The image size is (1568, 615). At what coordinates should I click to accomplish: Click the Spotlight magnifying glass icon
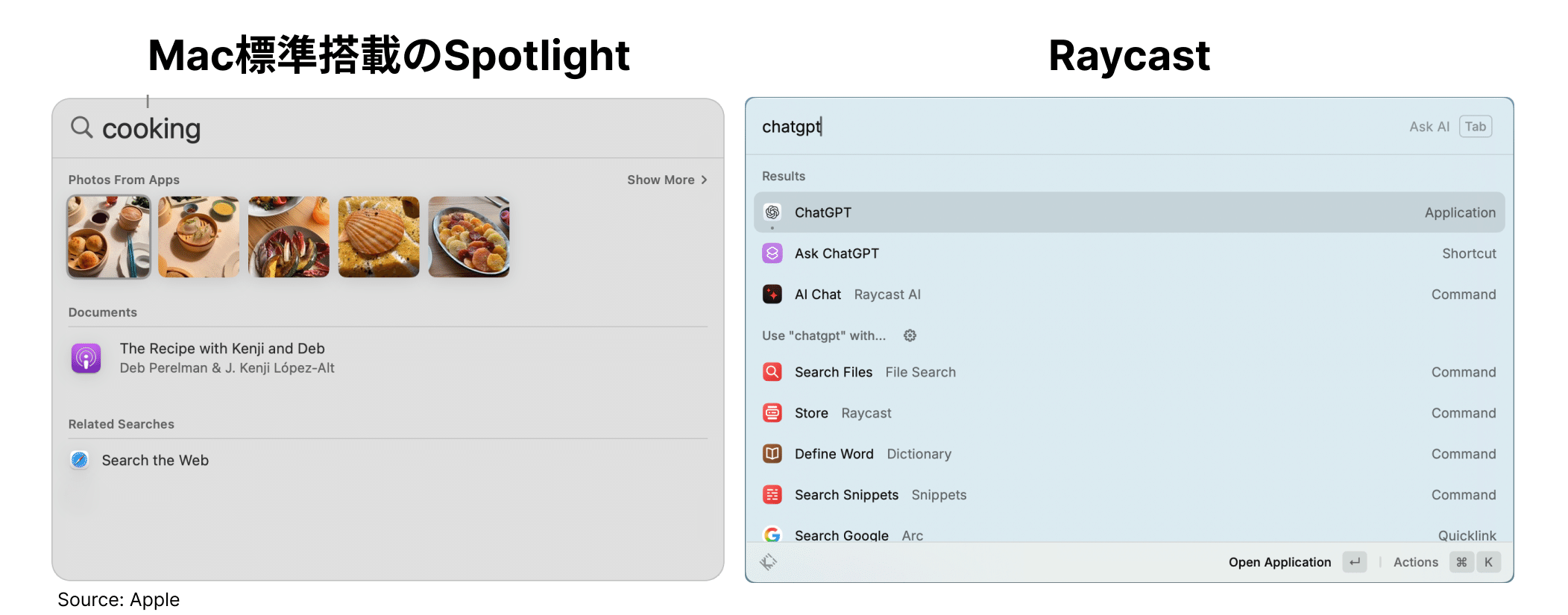click(x=81, y=127)
